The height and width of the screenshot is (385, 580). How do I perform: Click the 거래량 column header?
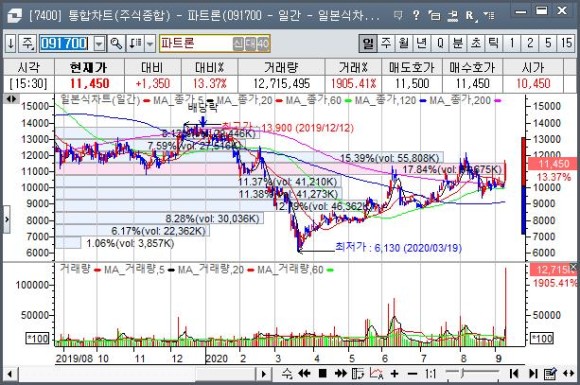pyautogui.click(x=281, y=67)
